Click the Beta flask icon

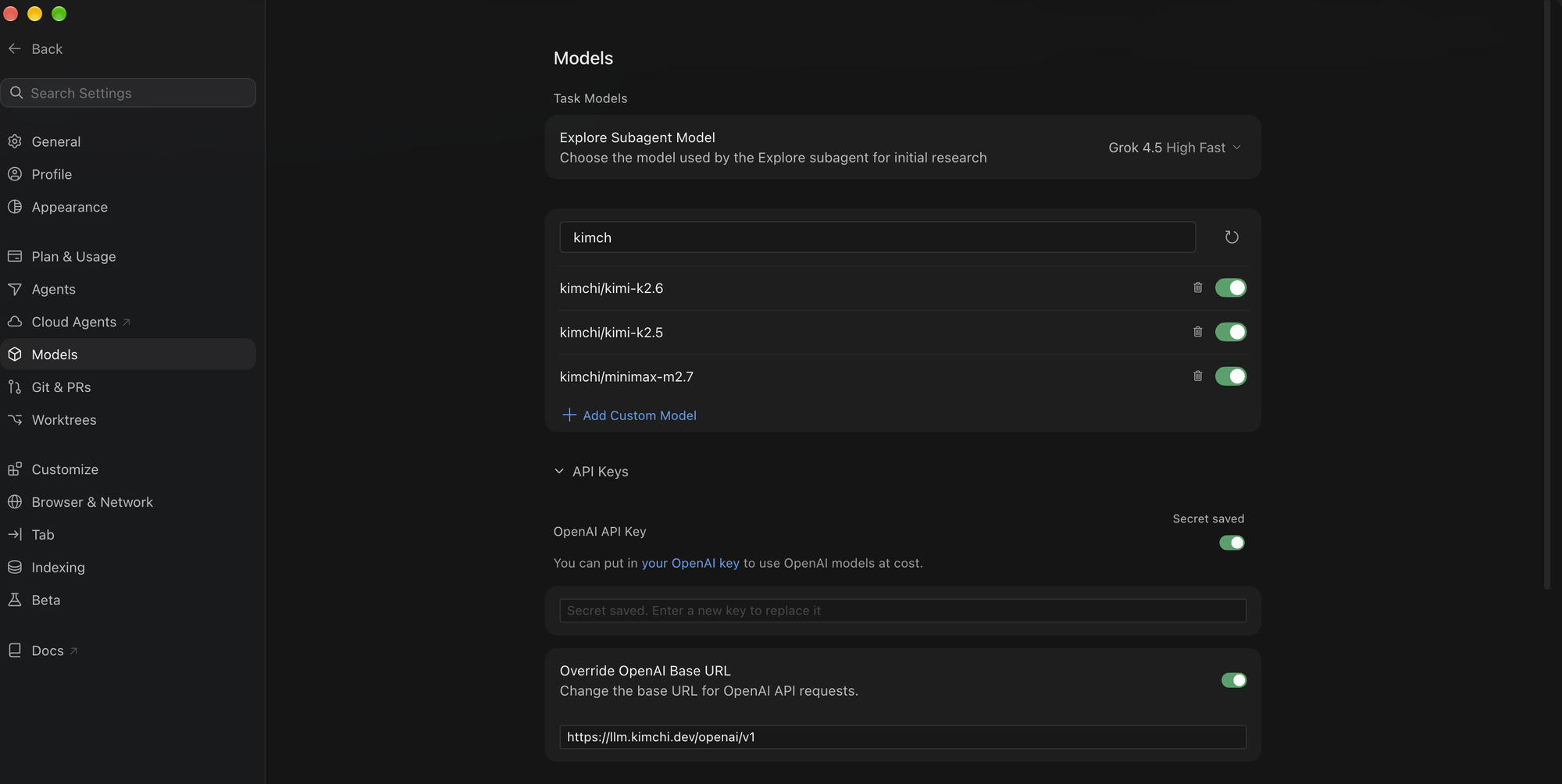(x=15, y=600)
